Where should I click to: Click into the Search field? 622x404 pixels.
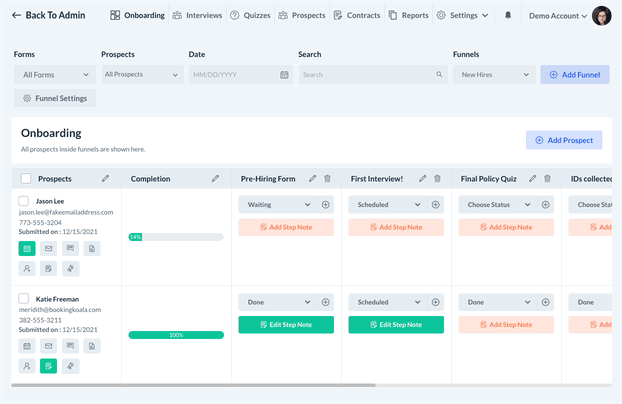[366, 74]
